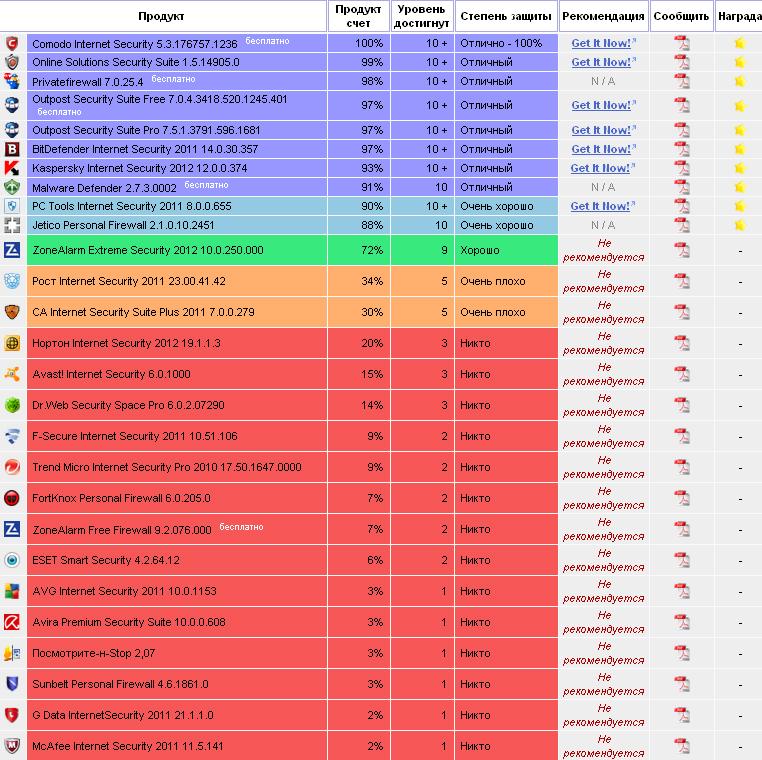The height and width of the screenshot is (760, 762).
Task: Click the 'Рекомендация' column header
Action: (x=603, y=16)
